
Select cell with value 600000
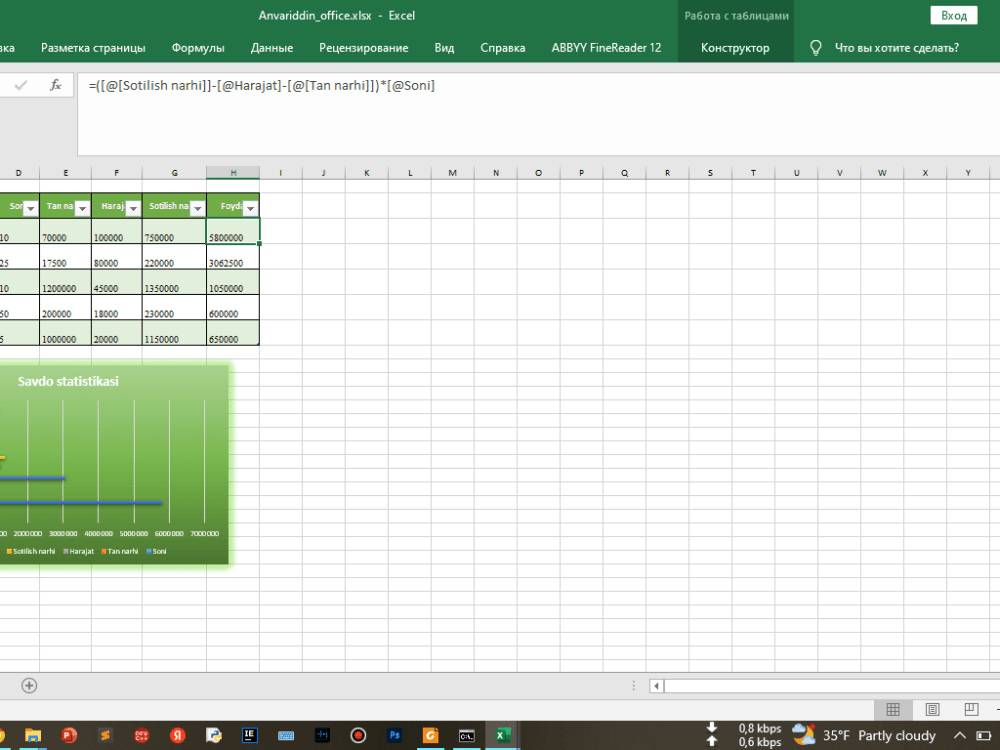[x=233, y=307]
